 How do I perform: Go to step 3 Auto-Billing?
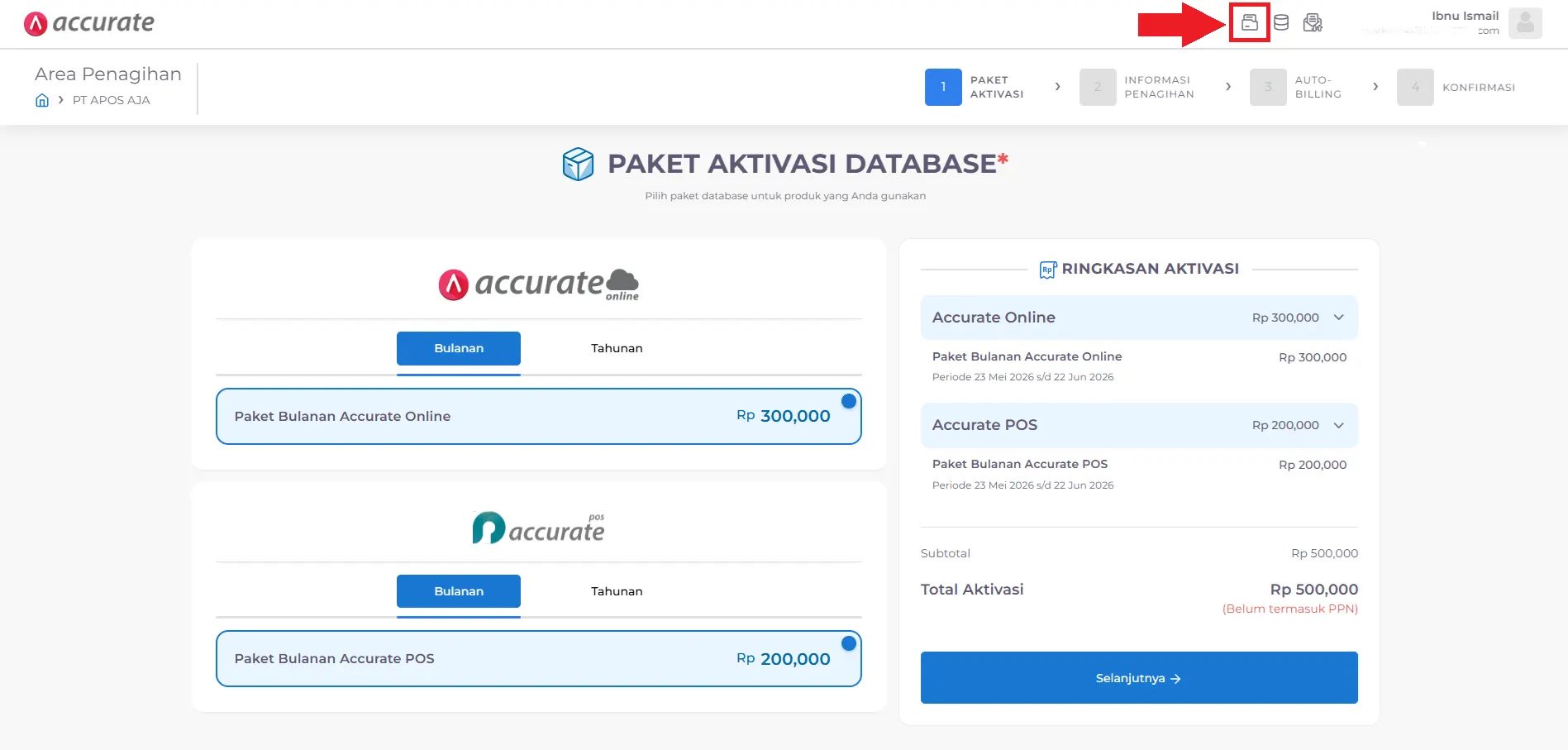tap(1296, 87)
